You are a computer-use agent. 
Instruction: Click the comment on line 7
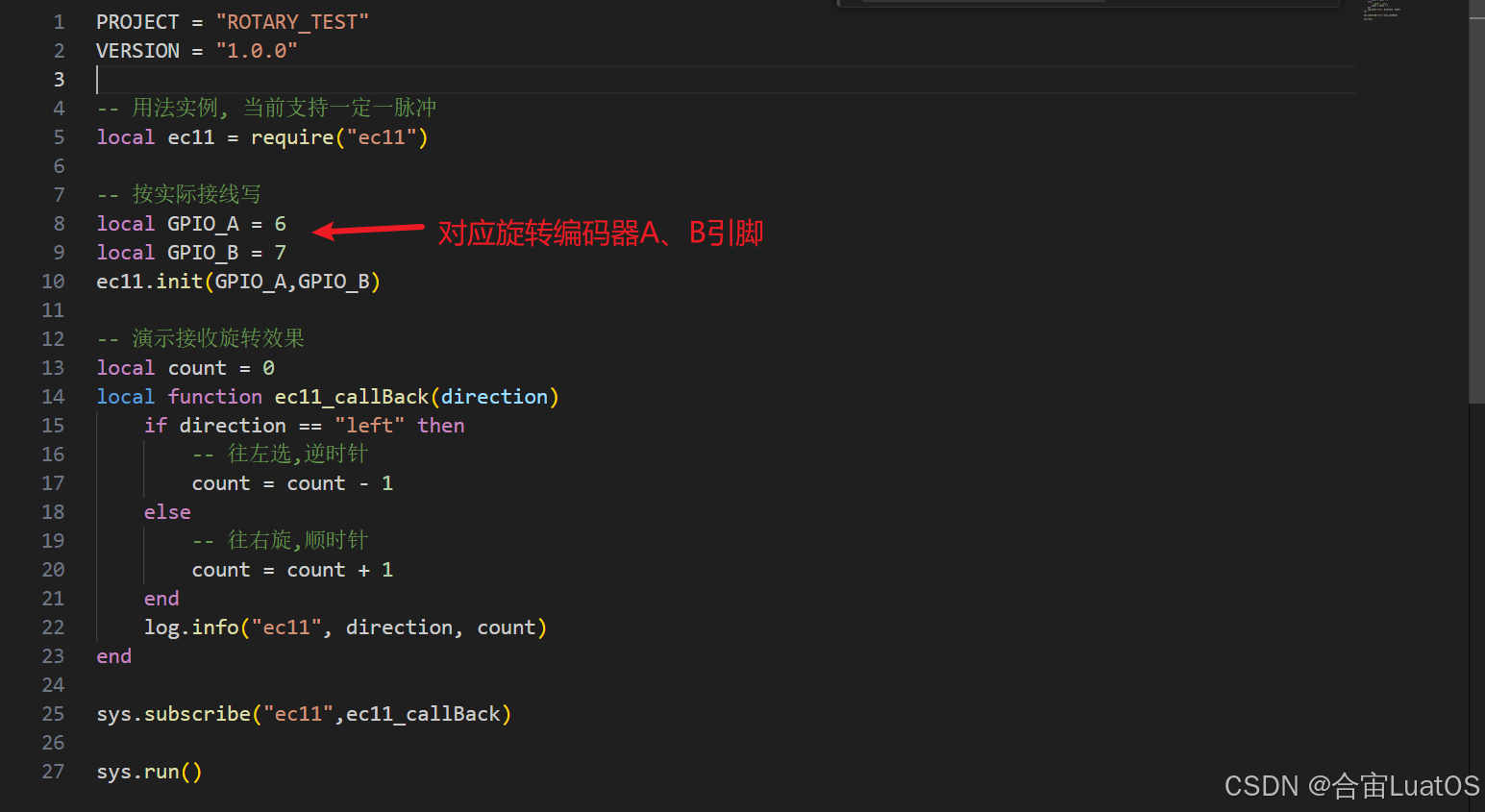pyautogui.click(x=179, y=195)
